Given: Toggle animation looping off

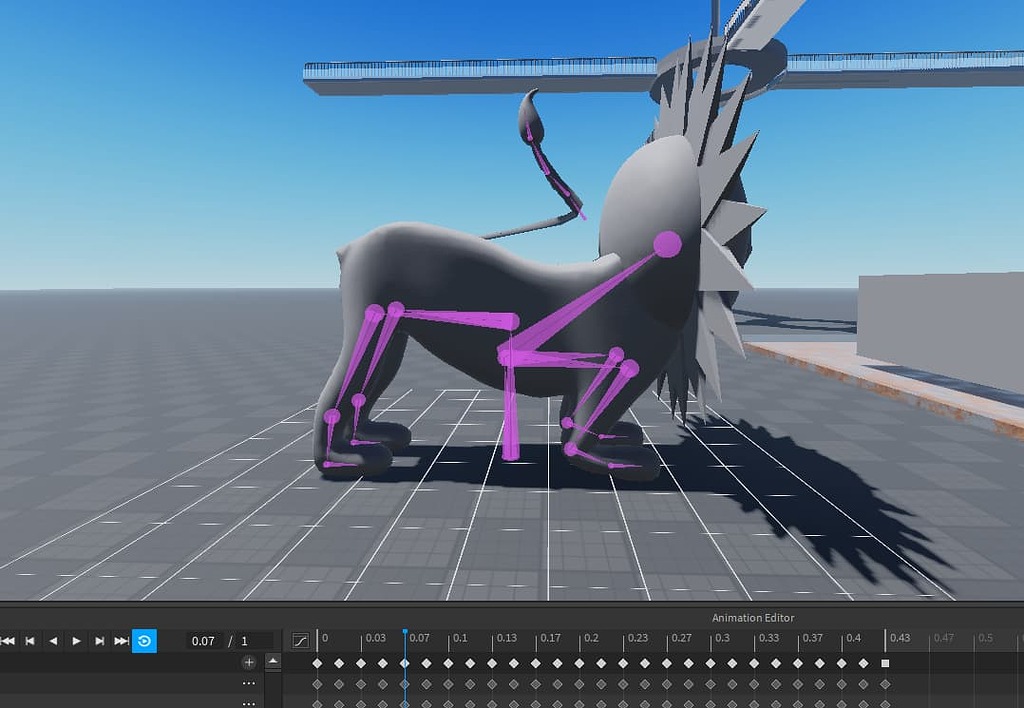Looking at the screenshot, I should 144,641.
